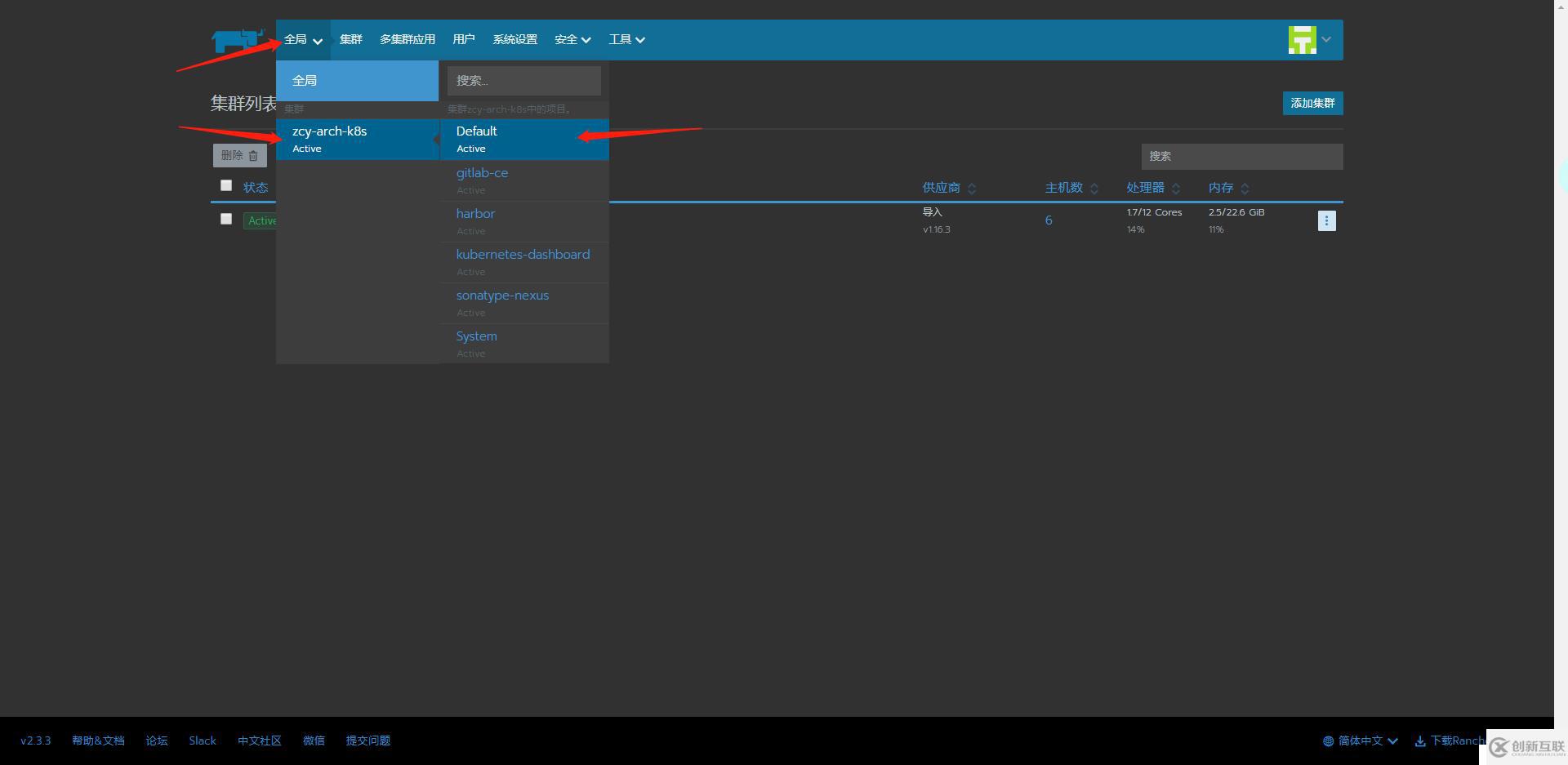Sort clusters by 处理器 using its sort icon
This screenshot has height=765, width=1568.
pos(1176,188)
